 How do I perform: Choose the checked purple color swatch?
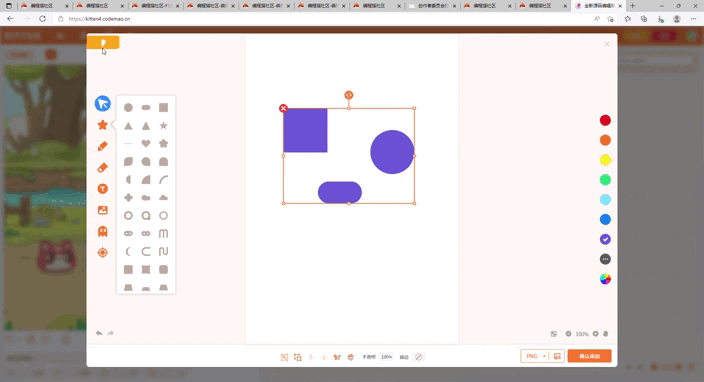click(x=605, y=239)
